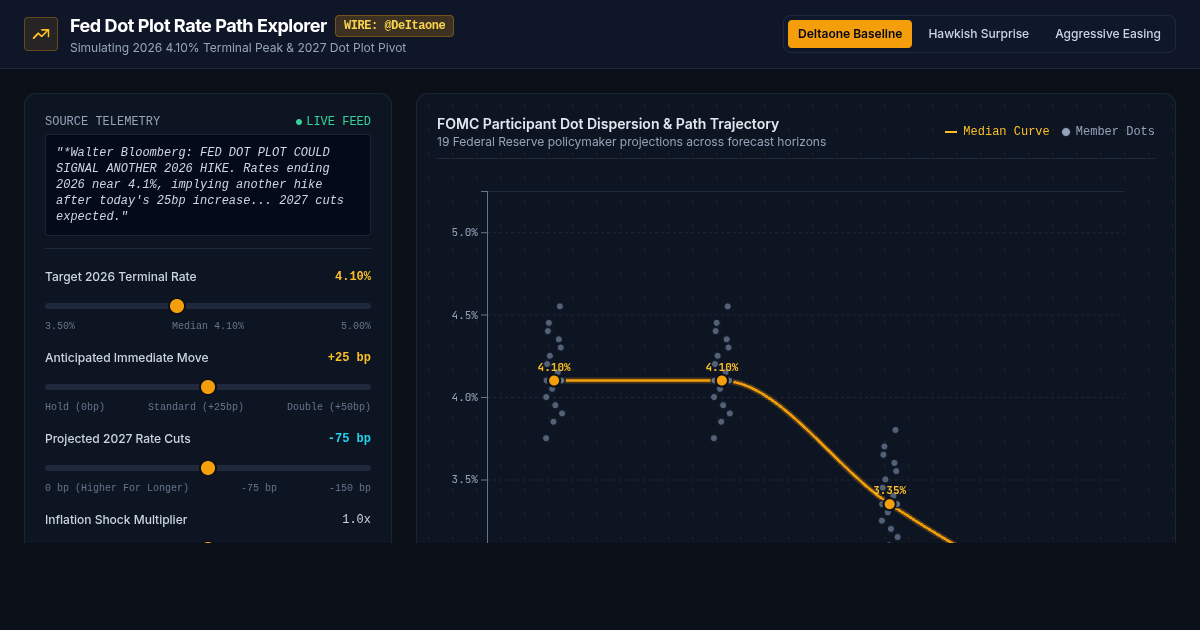This screenshot has width=1200, height=630.
Task: Click the Fed Dot Plot Rate Path Explorer title
Action: pyautogui.click(x=198, y=26)
